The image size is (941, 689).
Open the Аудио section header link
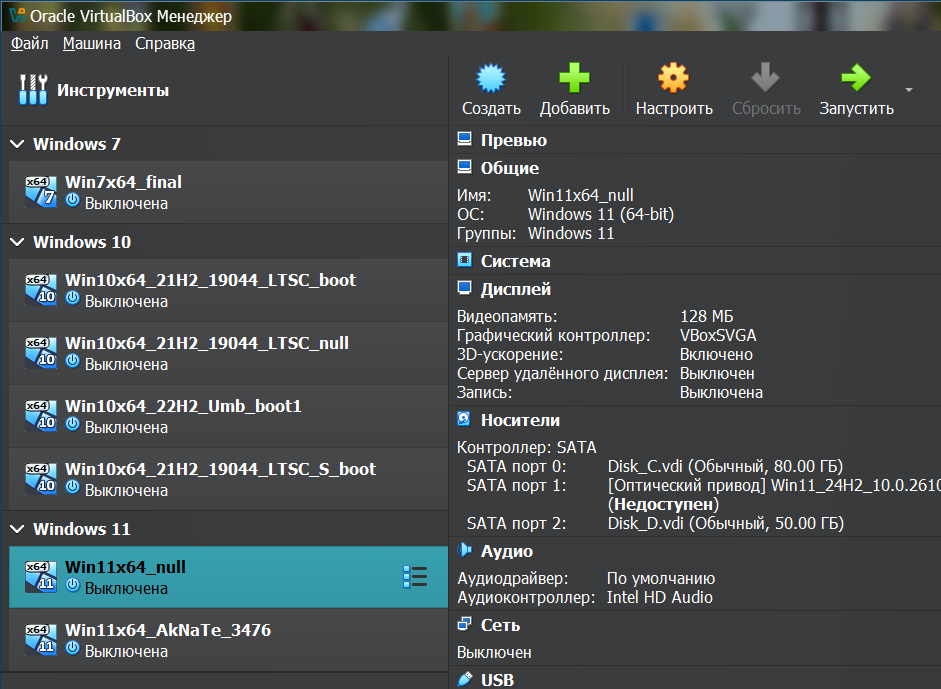[x=507, y=551]
